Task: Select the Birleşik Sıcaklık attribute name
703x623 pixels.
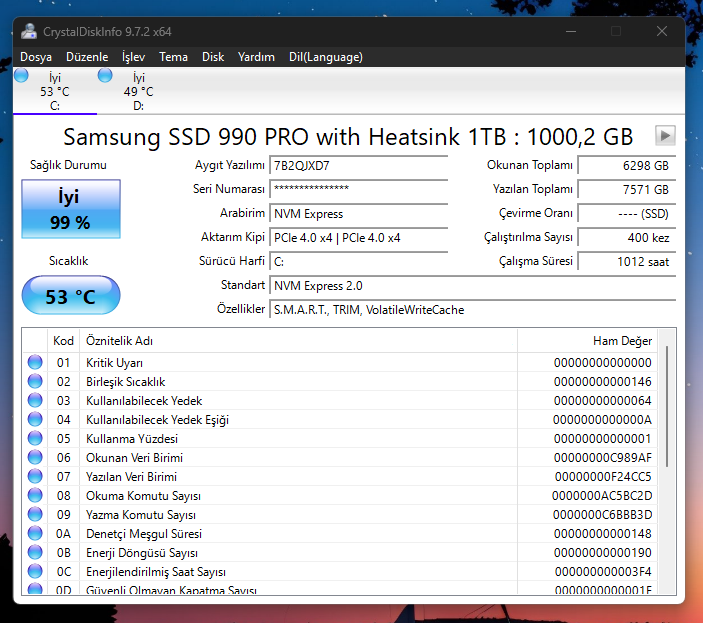Action: (x=126, y=381)
